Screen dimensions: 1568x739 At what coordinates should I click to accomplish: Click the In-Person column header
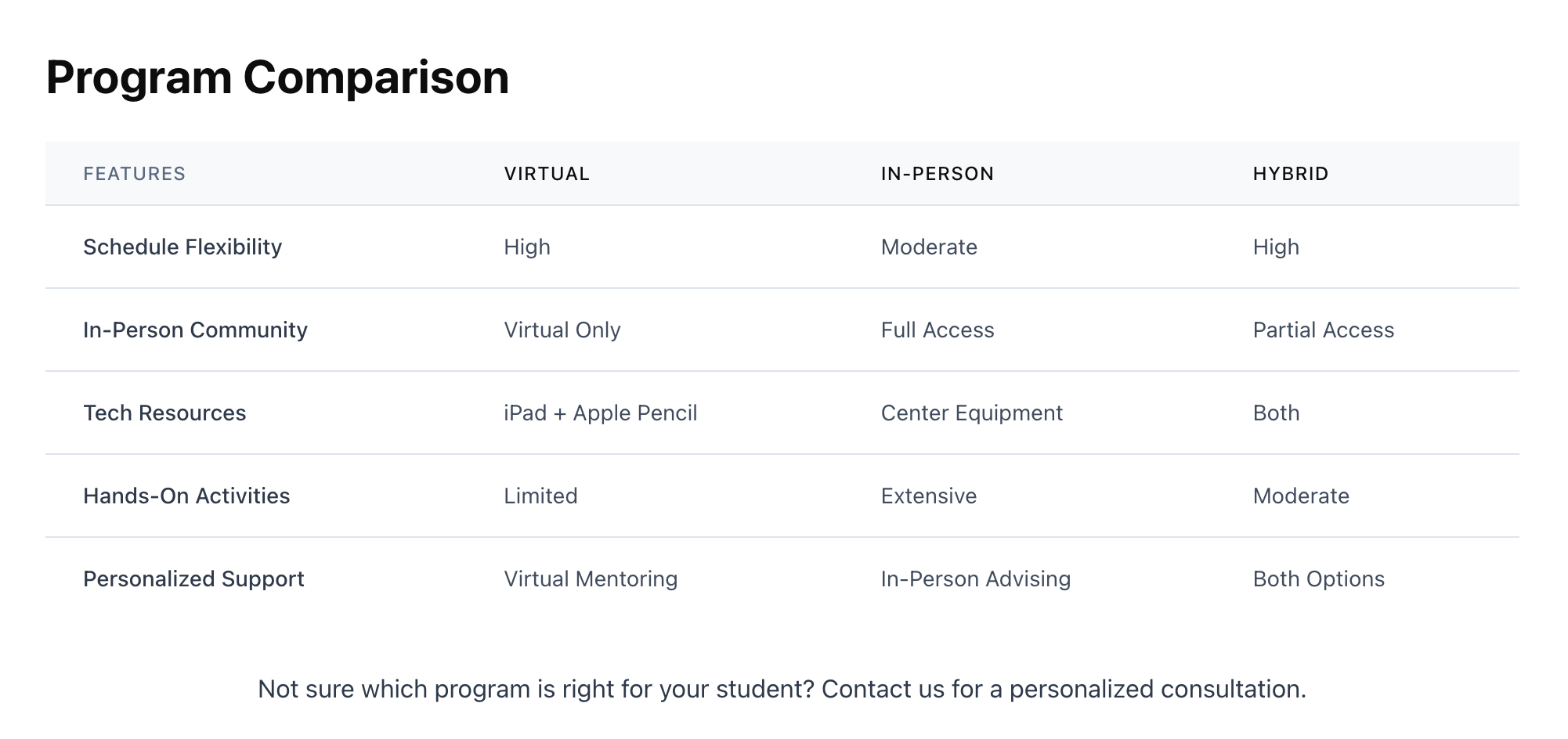[x=937, y=174]
